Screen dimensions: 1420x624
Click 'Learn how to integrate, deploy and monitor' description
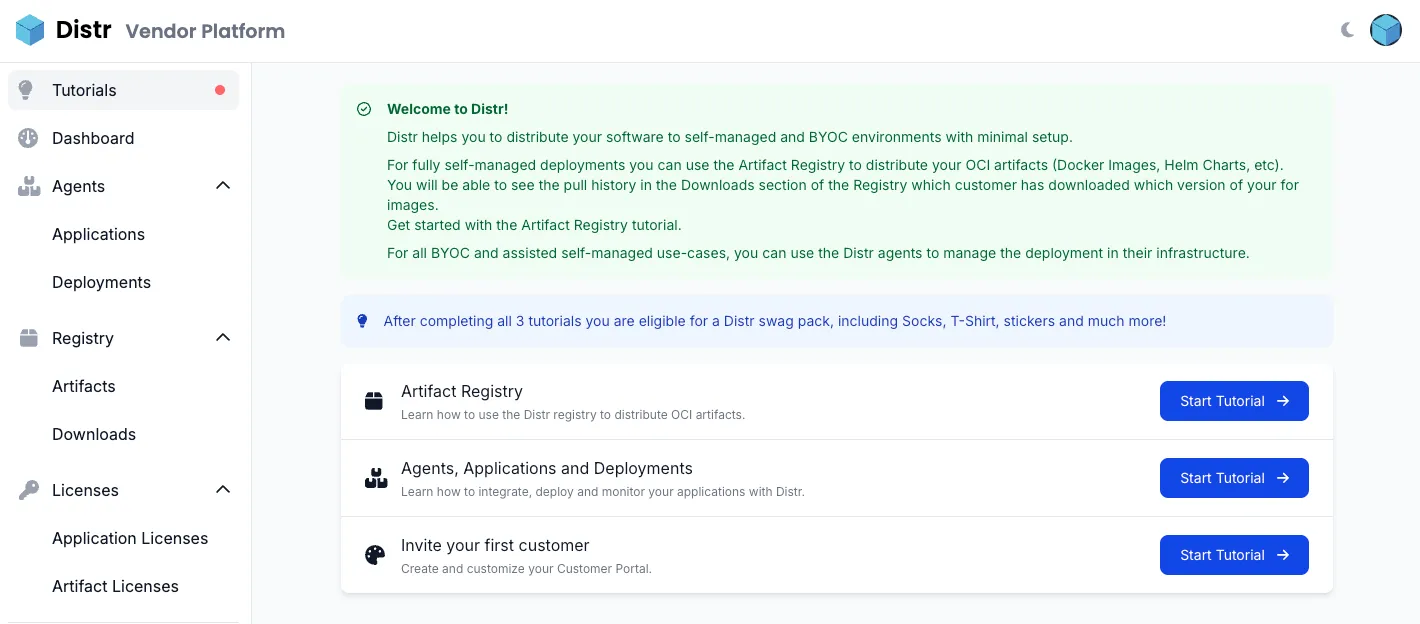pos(603,492)
